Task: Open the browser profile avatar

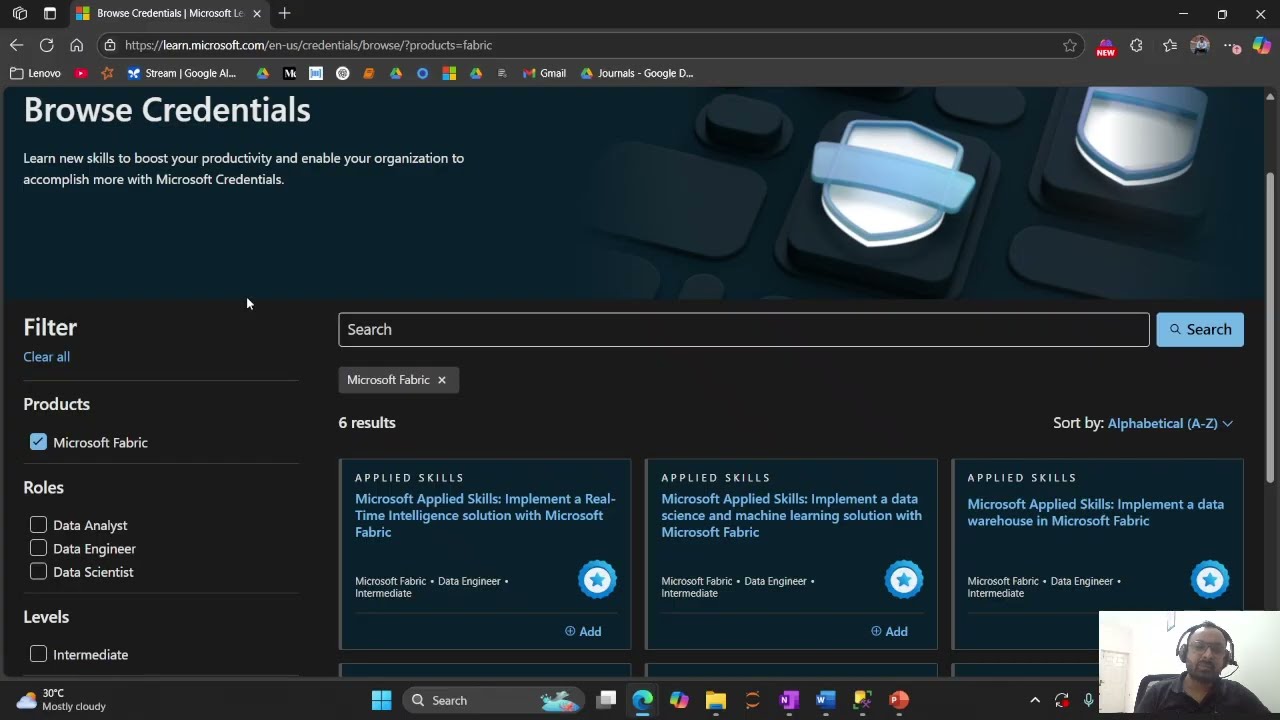Action: point(1201,45)
